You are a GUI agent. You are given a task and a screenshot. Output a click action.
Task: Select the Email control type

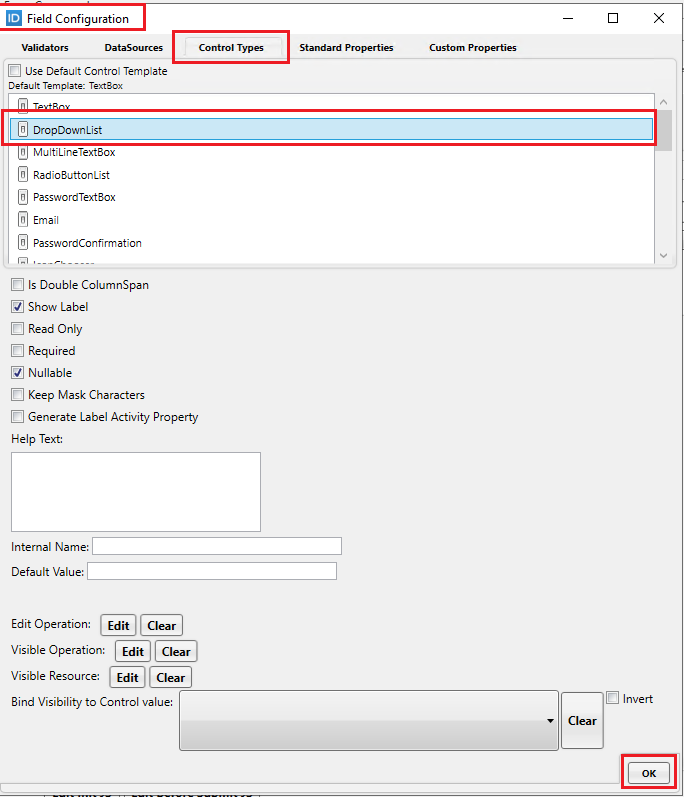point(331,220)
